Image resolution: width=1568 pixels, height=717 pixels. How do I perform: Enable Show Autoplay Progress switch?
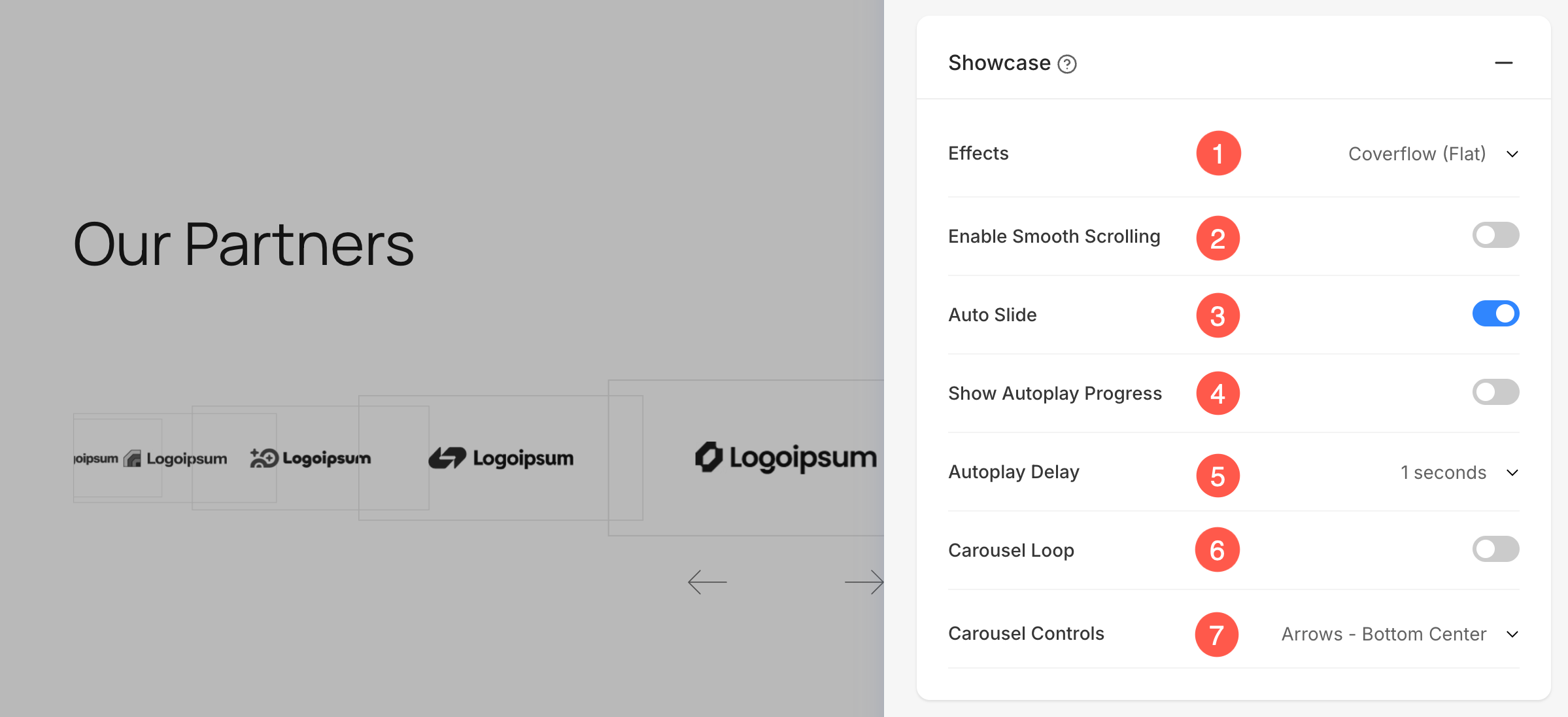click(x=1495, y=392)
